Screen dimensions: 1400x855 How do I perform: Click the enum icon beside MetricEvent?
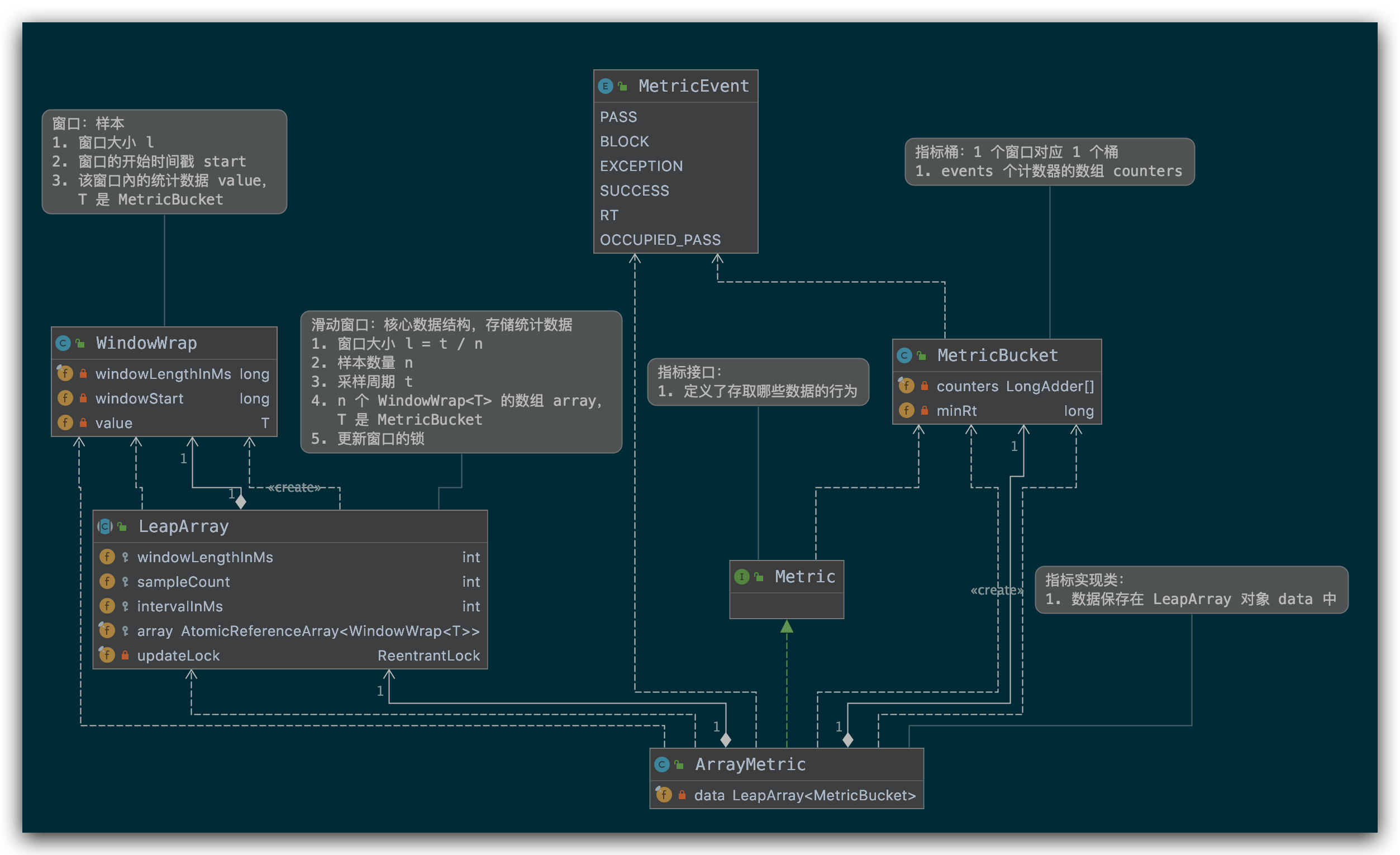click(x=605, y=86)
